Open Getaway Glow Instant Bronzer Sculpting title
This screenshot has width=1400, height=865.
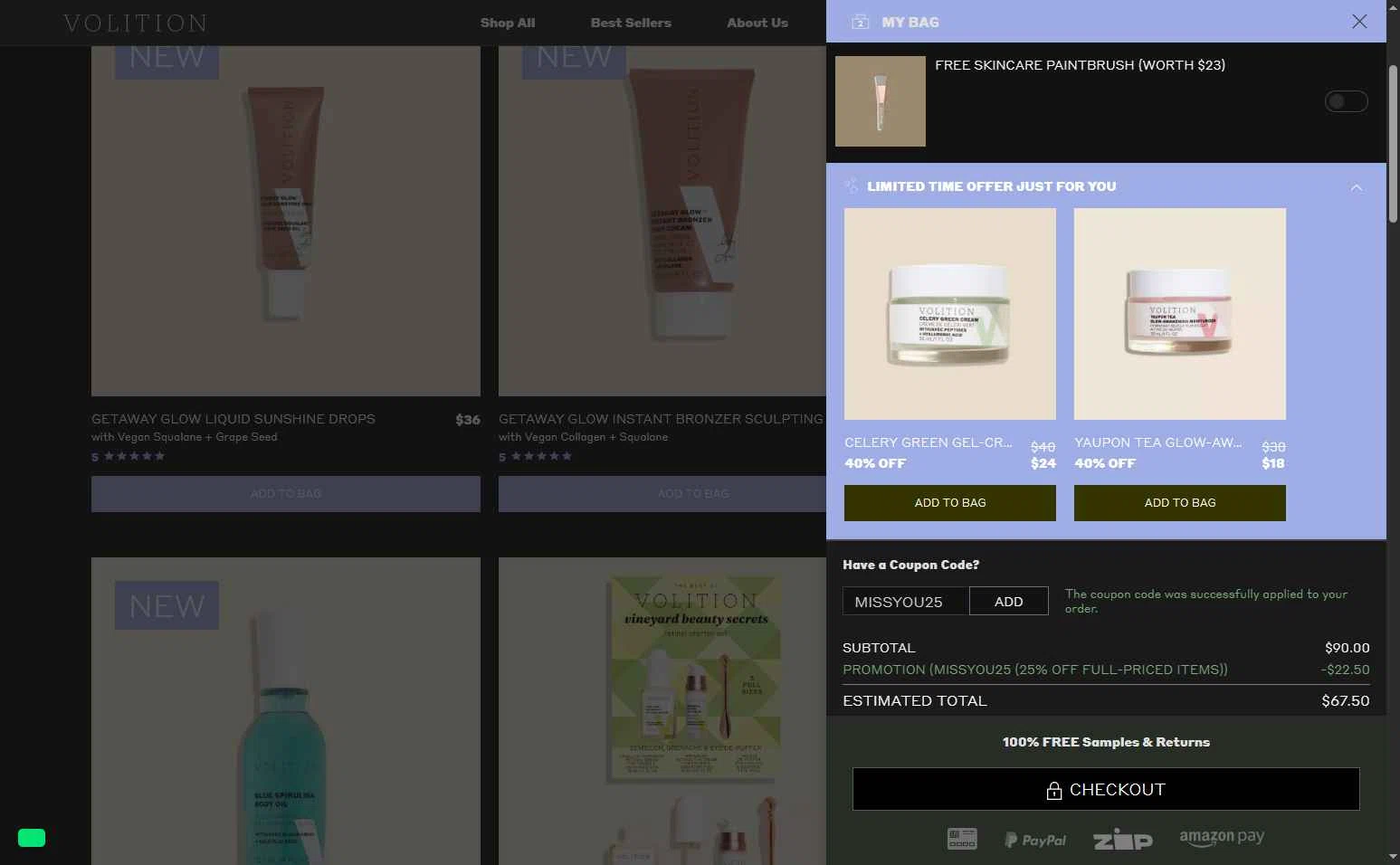coord(662,419)
